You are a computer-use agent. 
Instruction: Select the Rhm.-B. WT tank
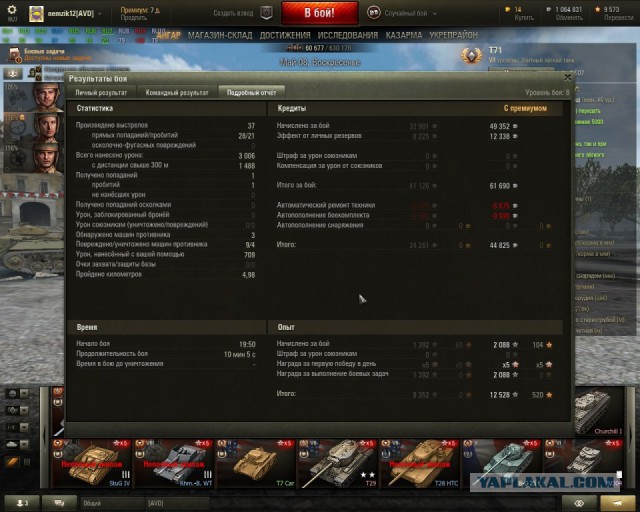173,463
